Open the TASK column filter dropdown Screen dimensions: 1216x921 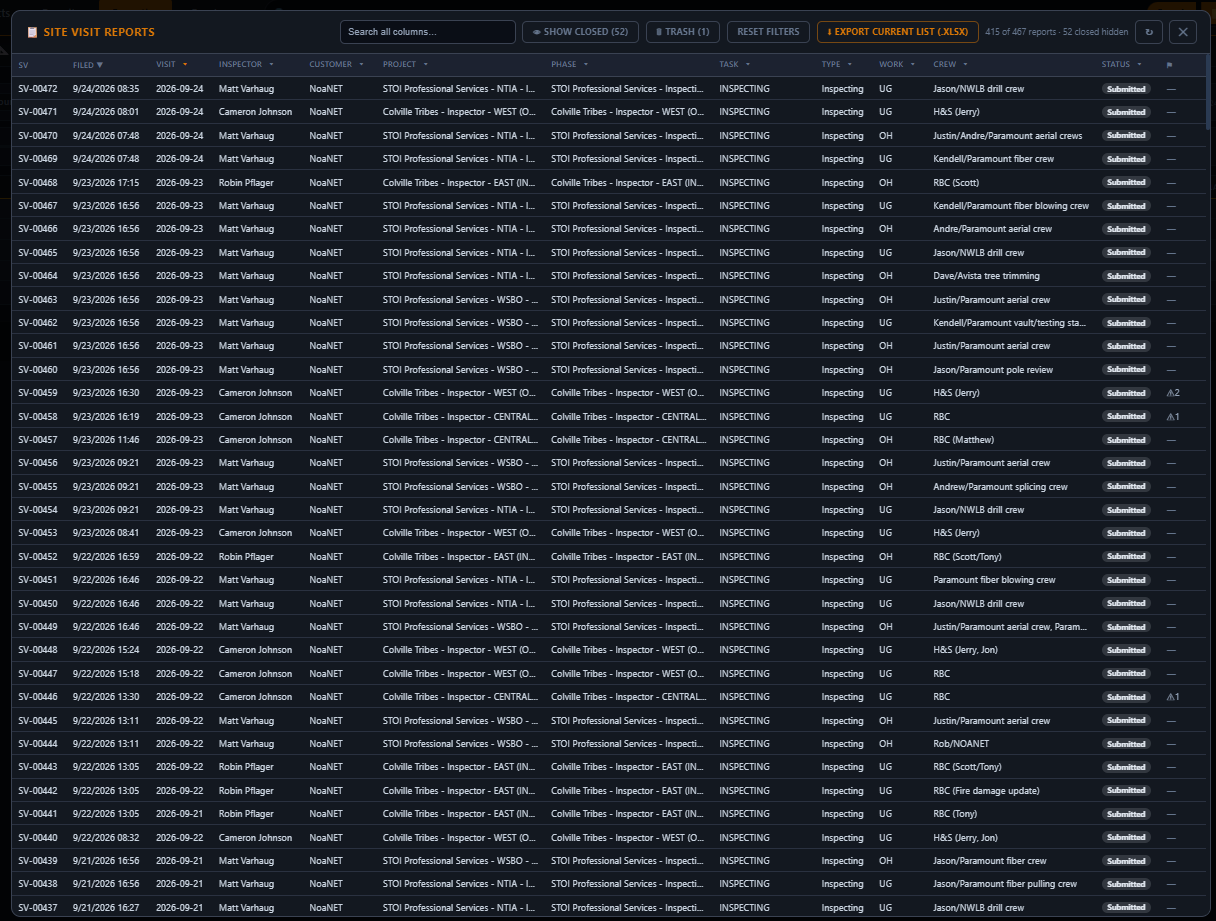(x=748, y=65)
